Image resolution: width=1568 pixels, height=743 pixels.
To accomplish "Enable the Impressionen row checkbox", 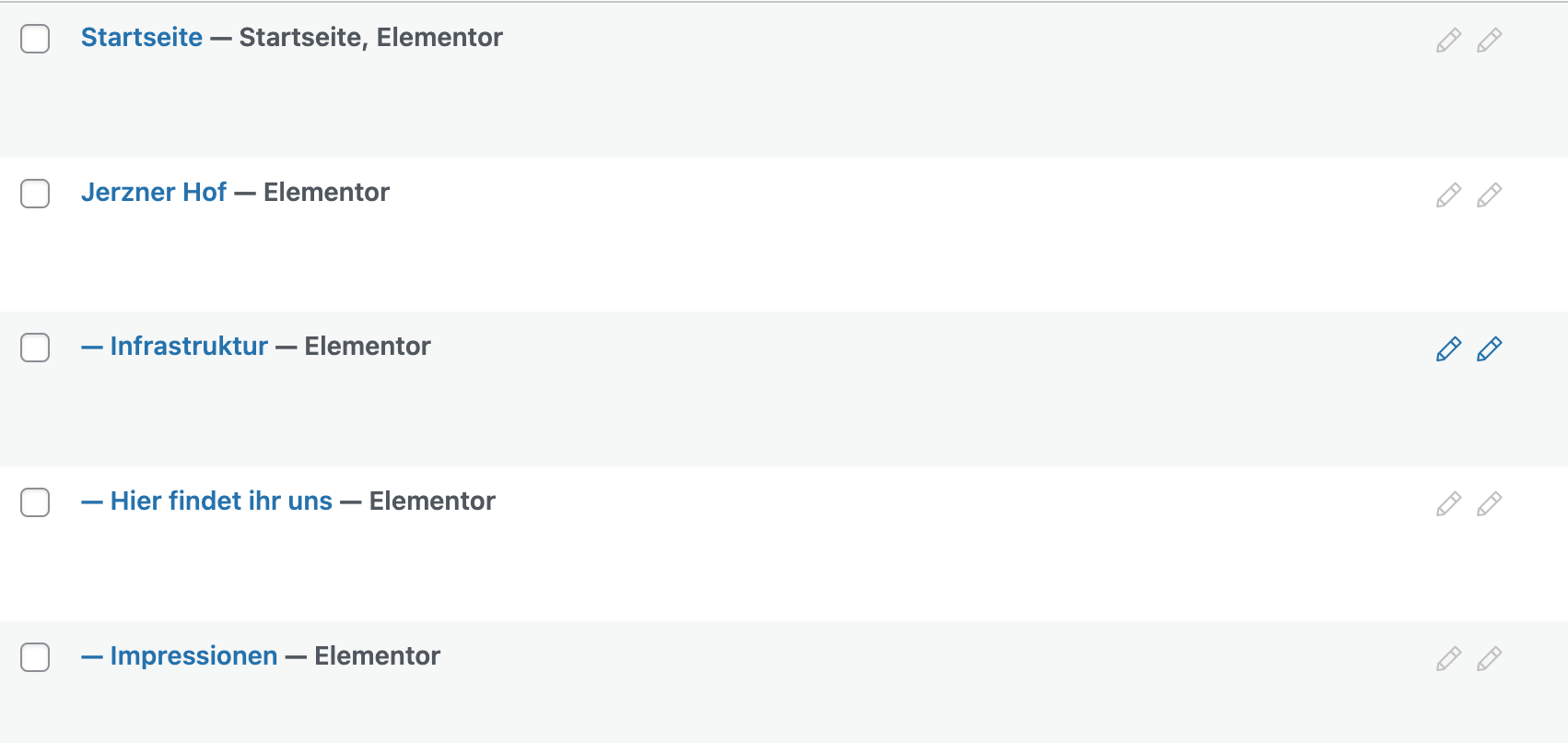I will coord(35,657).
